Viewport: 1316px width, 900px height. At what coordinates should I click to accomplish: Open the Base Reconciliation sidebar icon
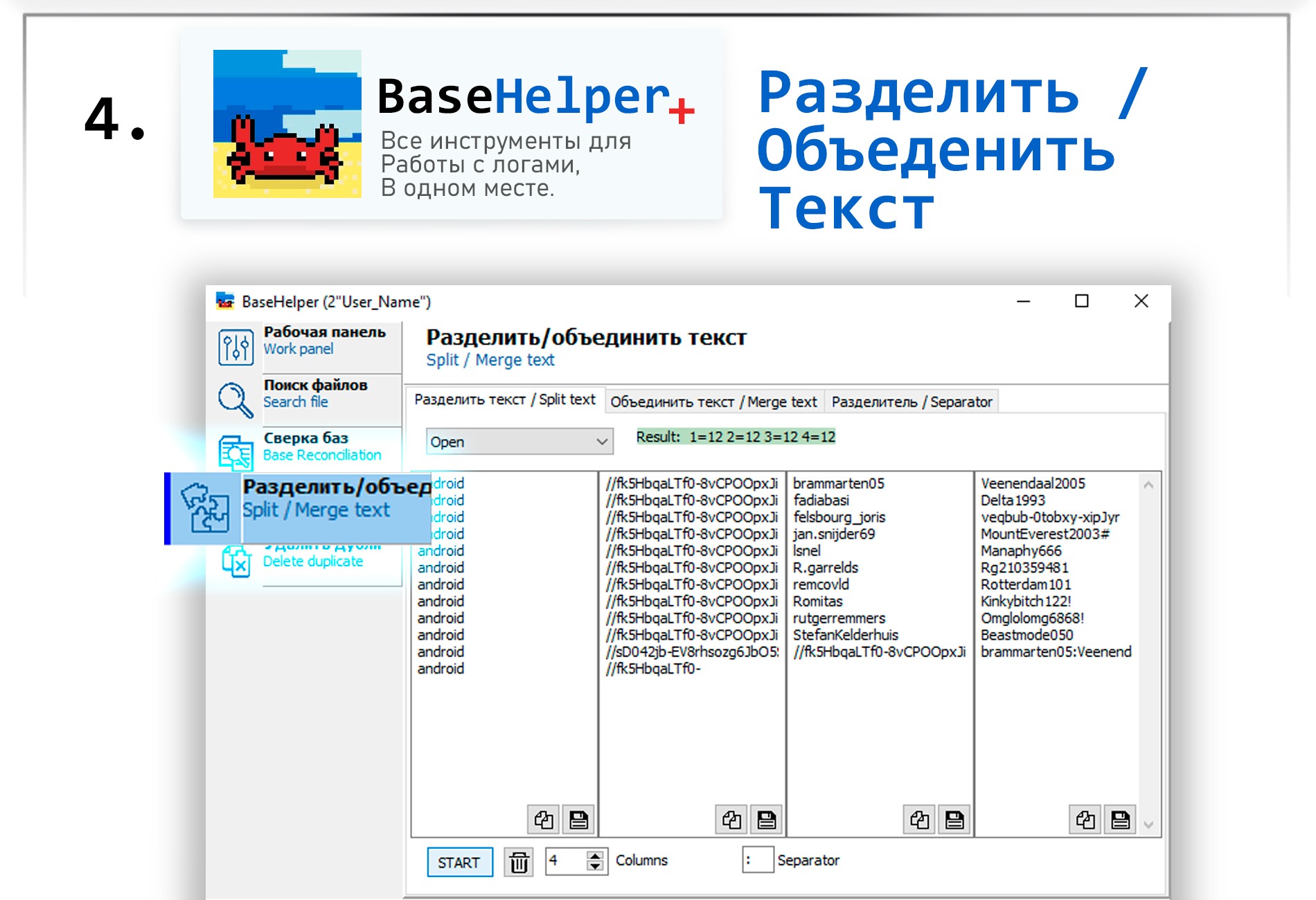[235, 453]
